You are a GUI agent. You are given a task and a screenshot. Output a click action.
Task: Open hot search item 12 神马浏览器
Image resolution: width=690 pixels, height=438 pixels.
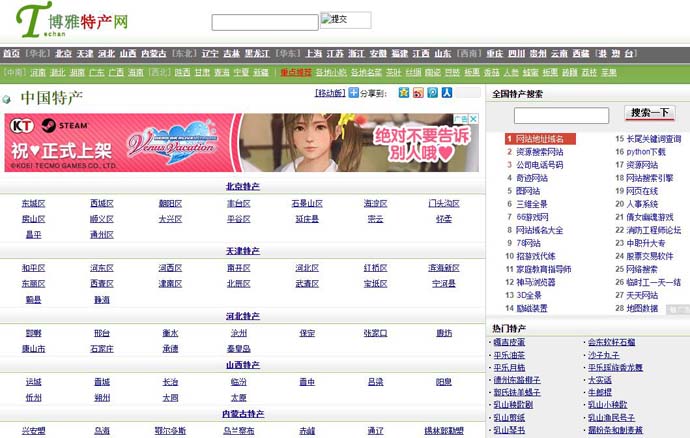click(x=536, y=282)
